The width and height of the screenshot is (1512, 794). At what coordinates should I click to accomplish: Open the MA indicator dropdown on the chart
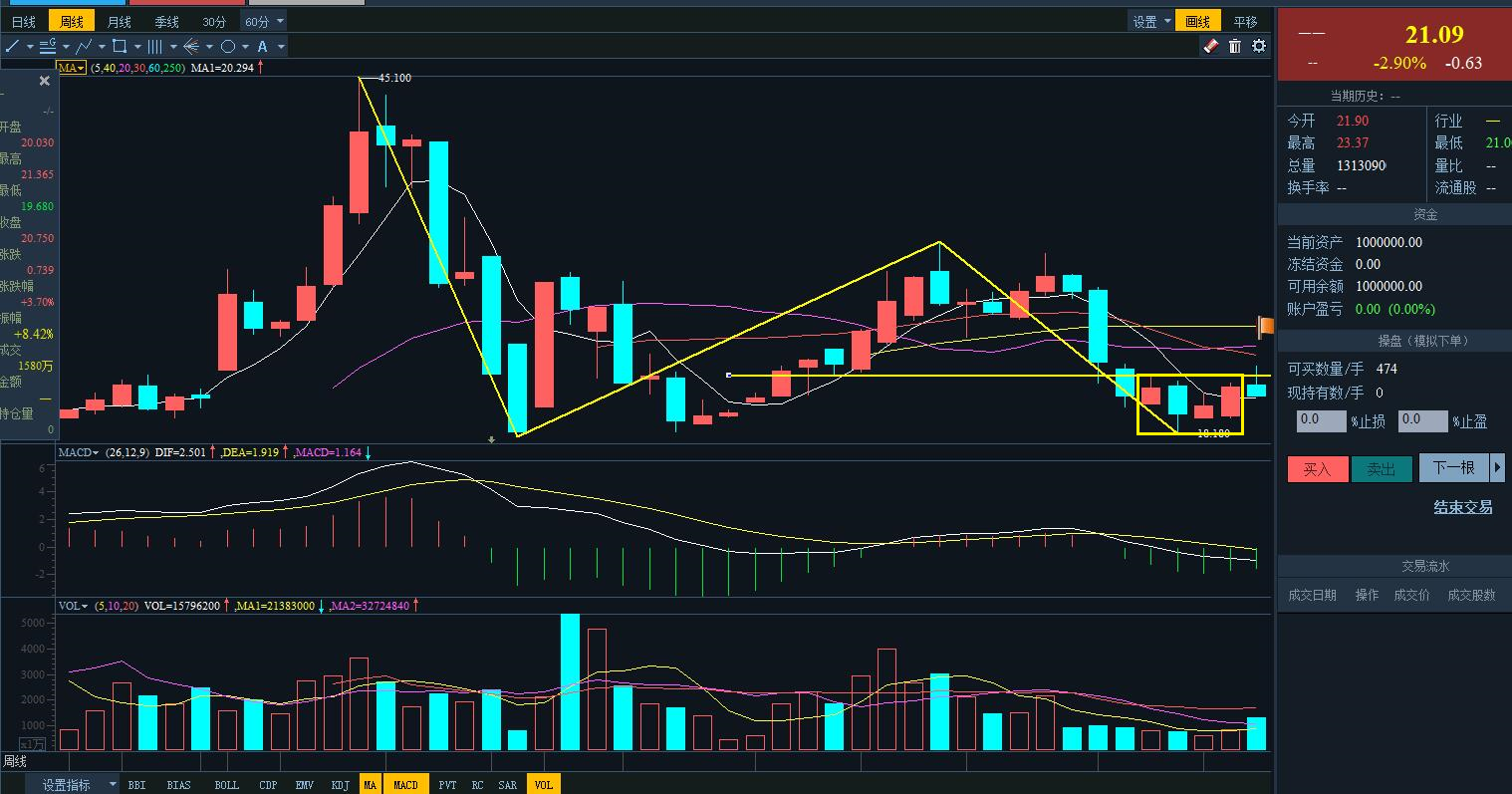(x=72, y=68)
